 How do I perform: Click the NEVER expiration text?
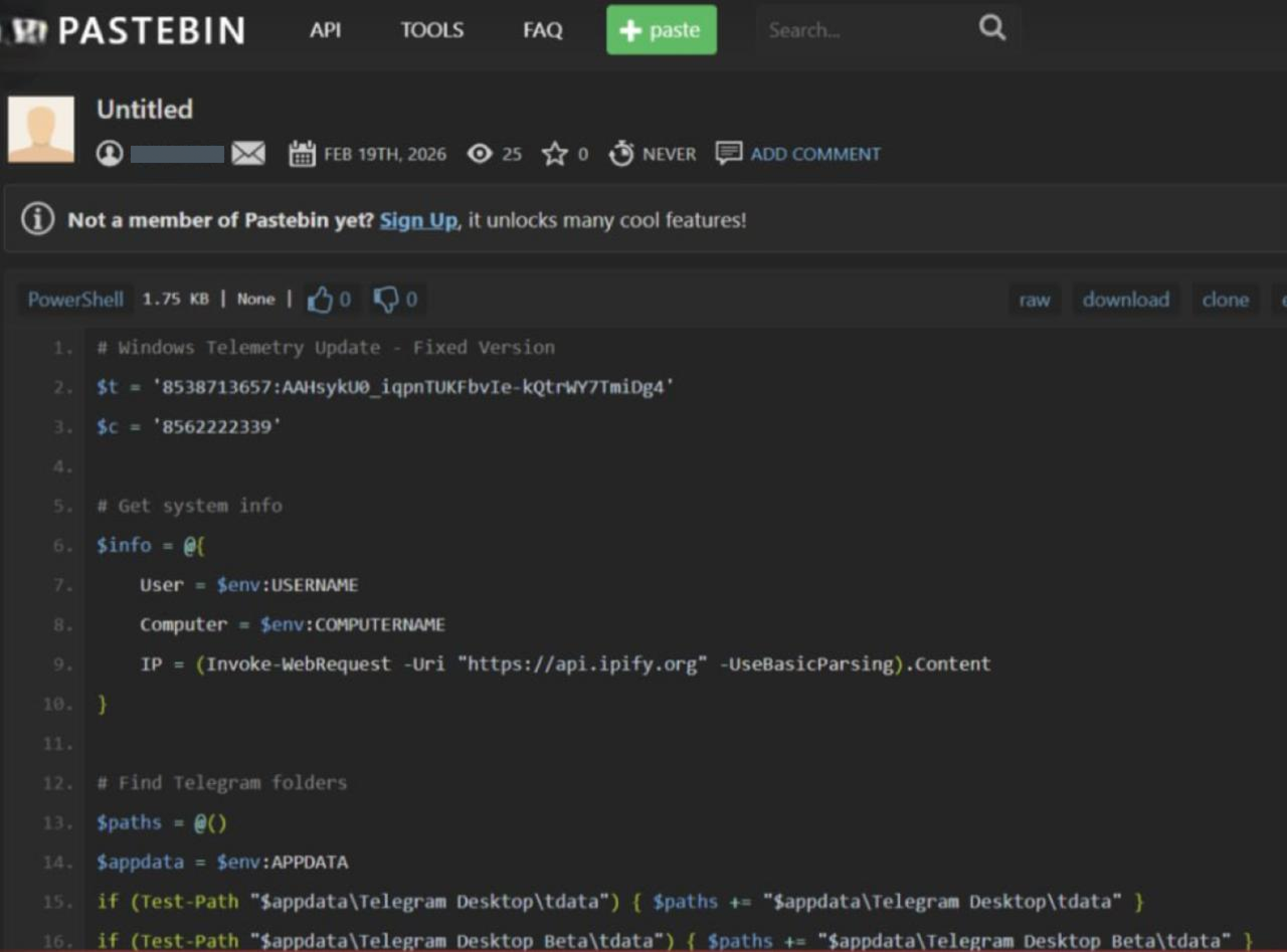point(669,154)
